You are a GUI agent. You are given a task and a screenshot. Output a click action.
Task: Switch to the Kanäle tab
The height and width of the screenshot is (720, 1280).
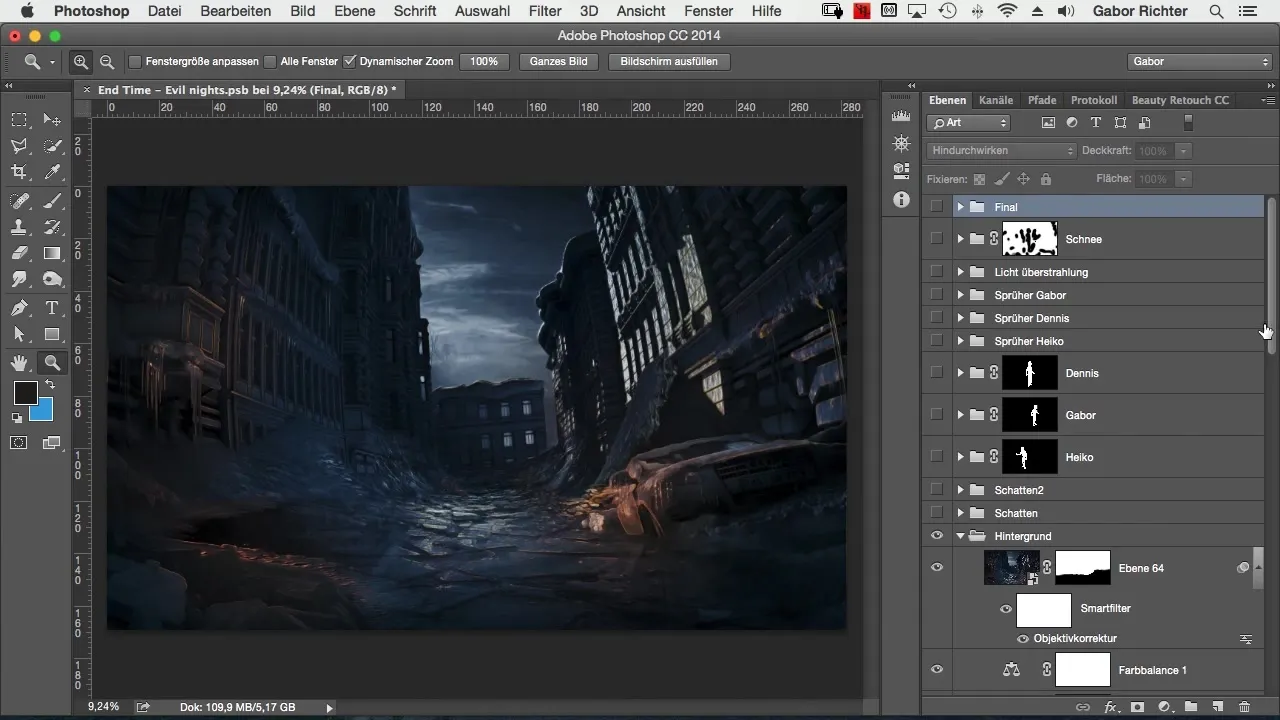click(x=996, y=100)
